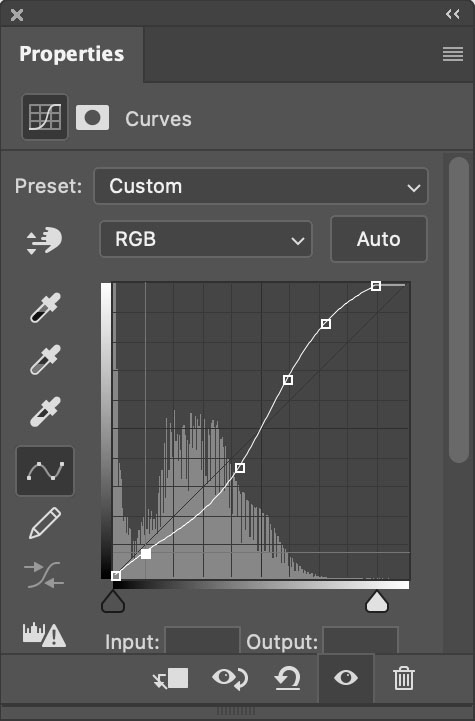This screenshot has width=475, height=721.
Task: Choose the pencil draw curve tool
Action: 45,523
